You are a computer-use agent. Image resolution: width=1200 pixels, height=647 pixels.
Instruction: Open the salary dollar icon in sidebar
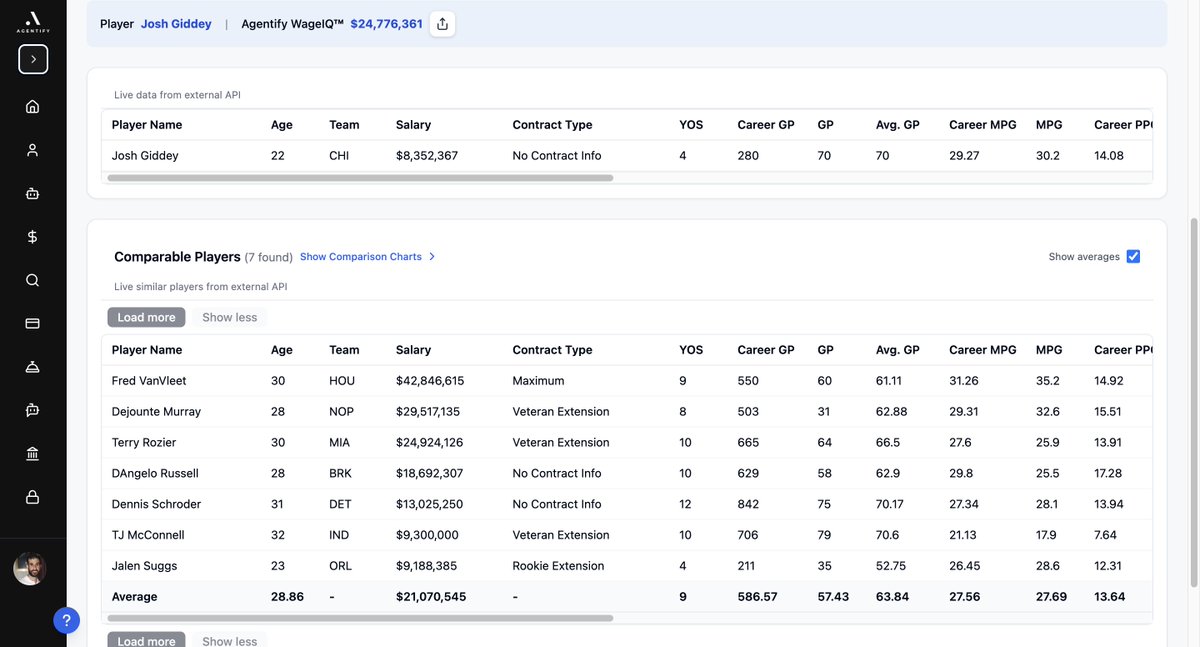[31, 236]
